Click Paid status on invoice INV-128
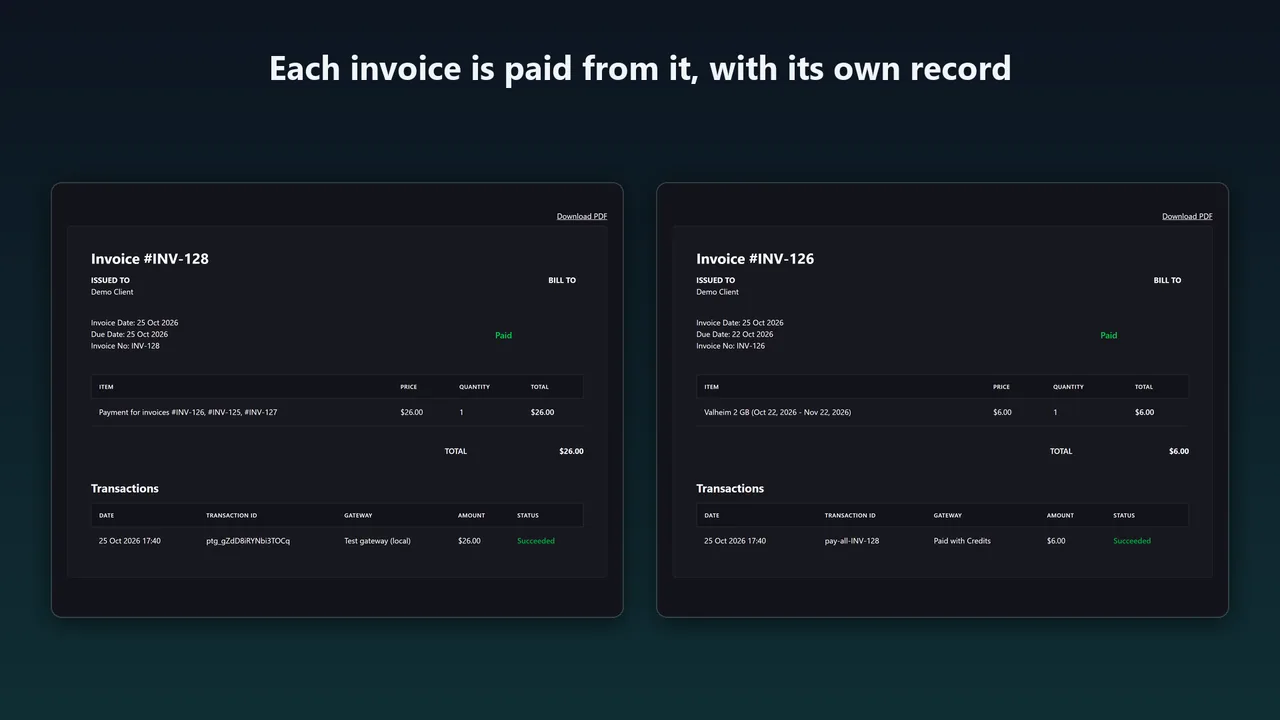 click(x=503, y=336)
